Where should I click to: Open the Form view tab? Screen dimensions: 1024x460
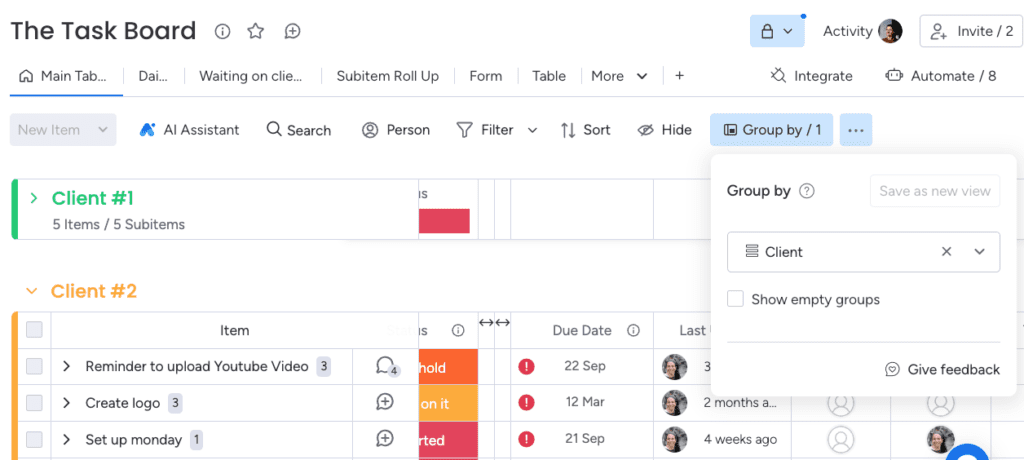(x=485, y=76)
